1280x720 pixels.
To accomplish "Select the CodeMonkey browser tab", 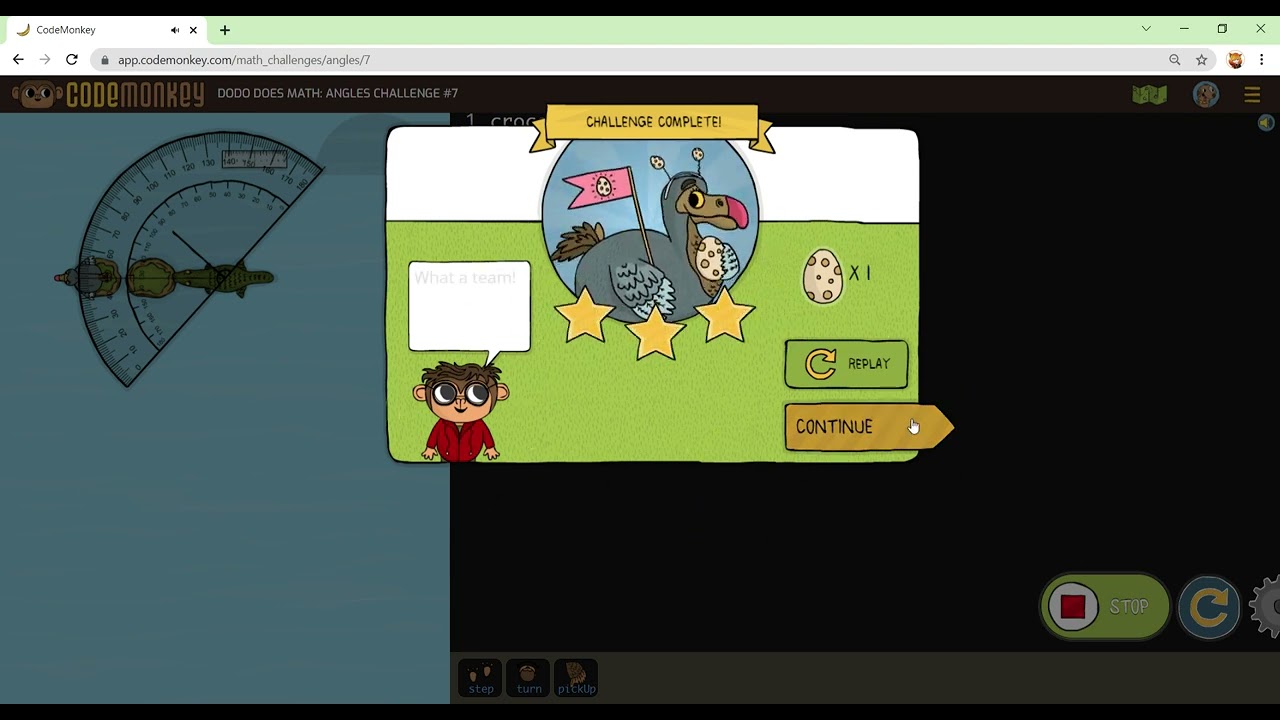I will click(x=108, y=30).
